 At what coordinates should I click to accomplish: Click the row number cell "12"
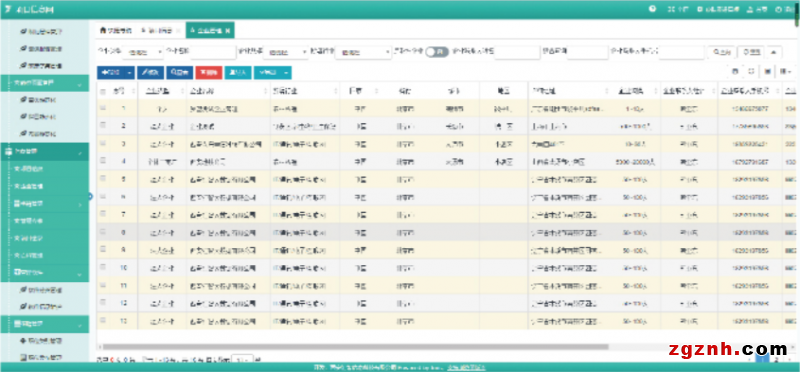(123, 303)
